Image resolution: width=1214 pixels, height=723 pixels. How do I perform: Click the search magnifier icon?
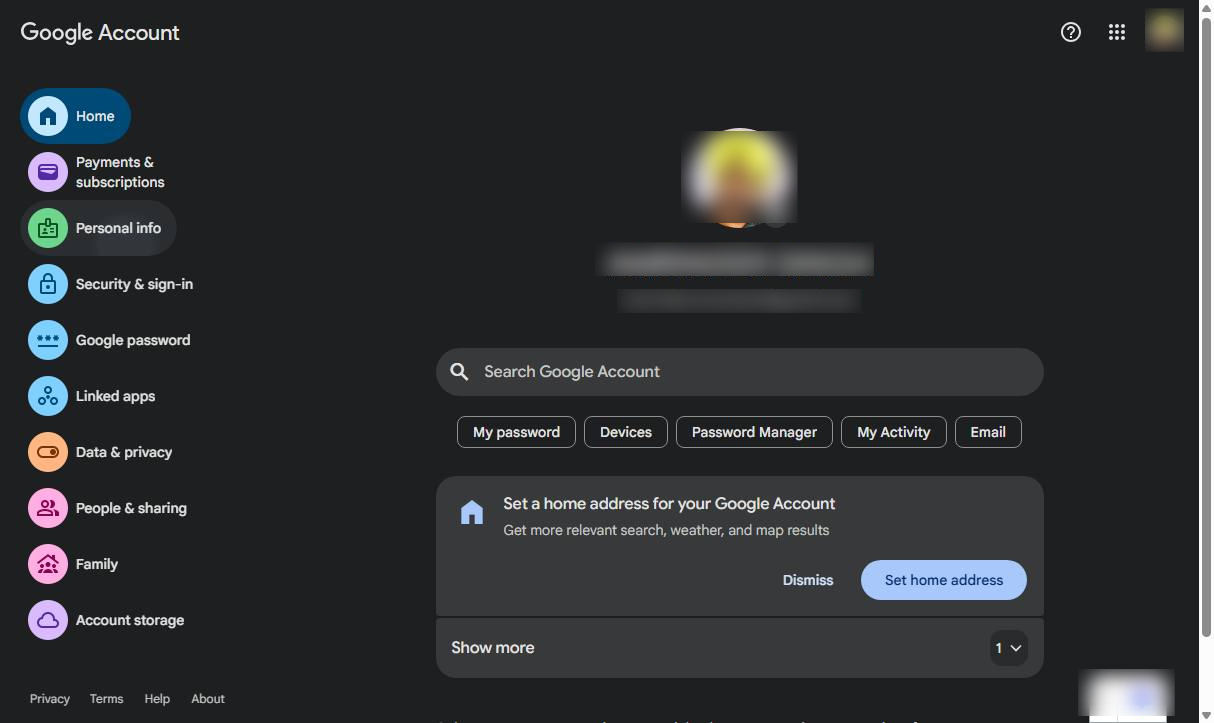click(459, 372)
